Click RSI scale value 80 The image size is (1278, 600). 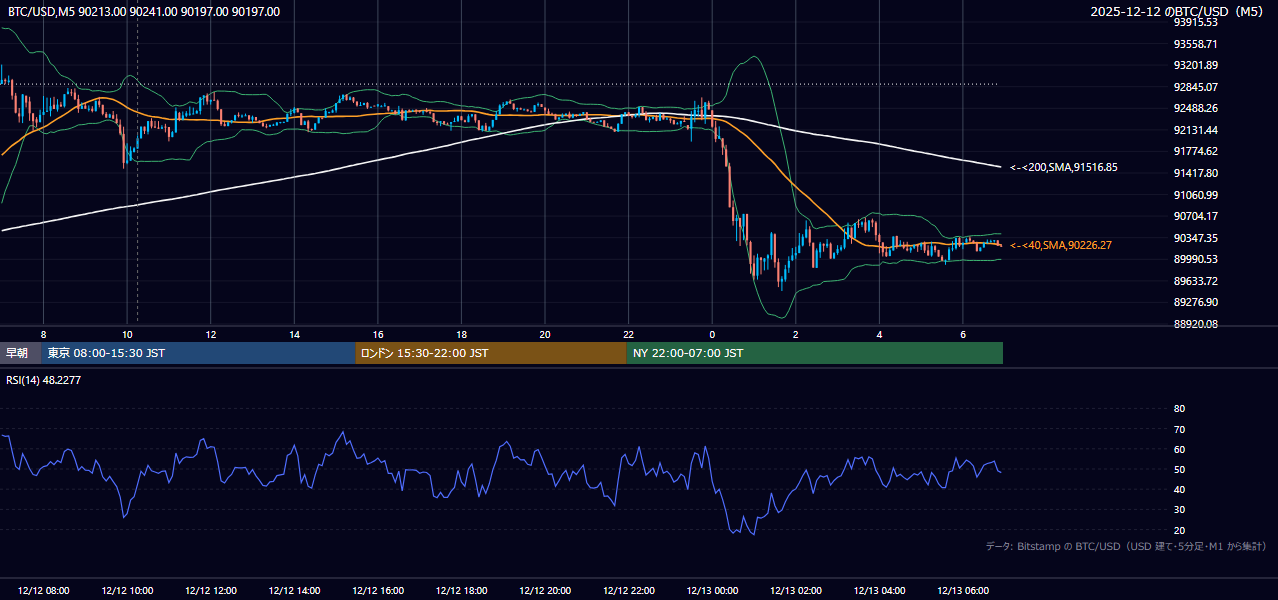point(1179,409)
